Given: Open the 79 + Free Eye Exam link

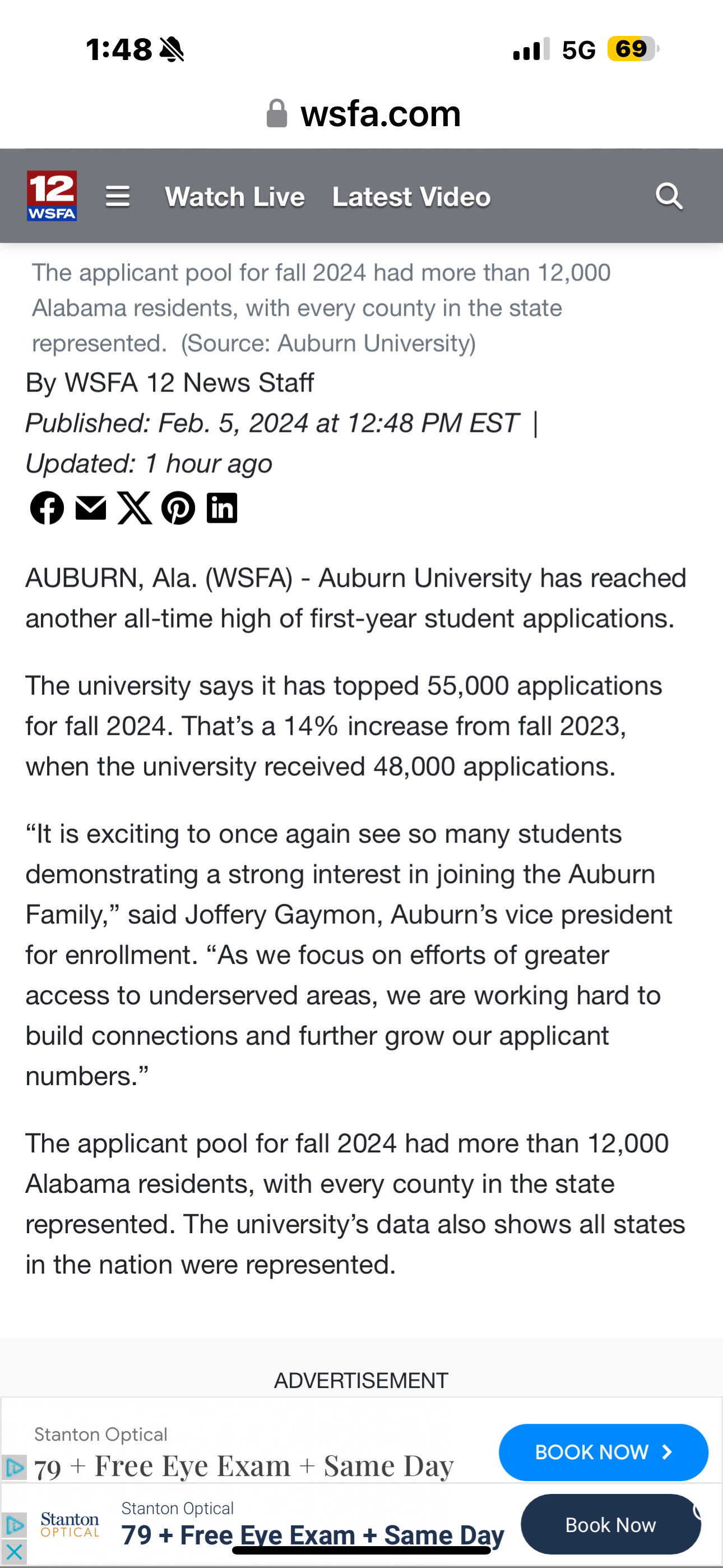Looking at the screenshot, I should coord(312,1534).
